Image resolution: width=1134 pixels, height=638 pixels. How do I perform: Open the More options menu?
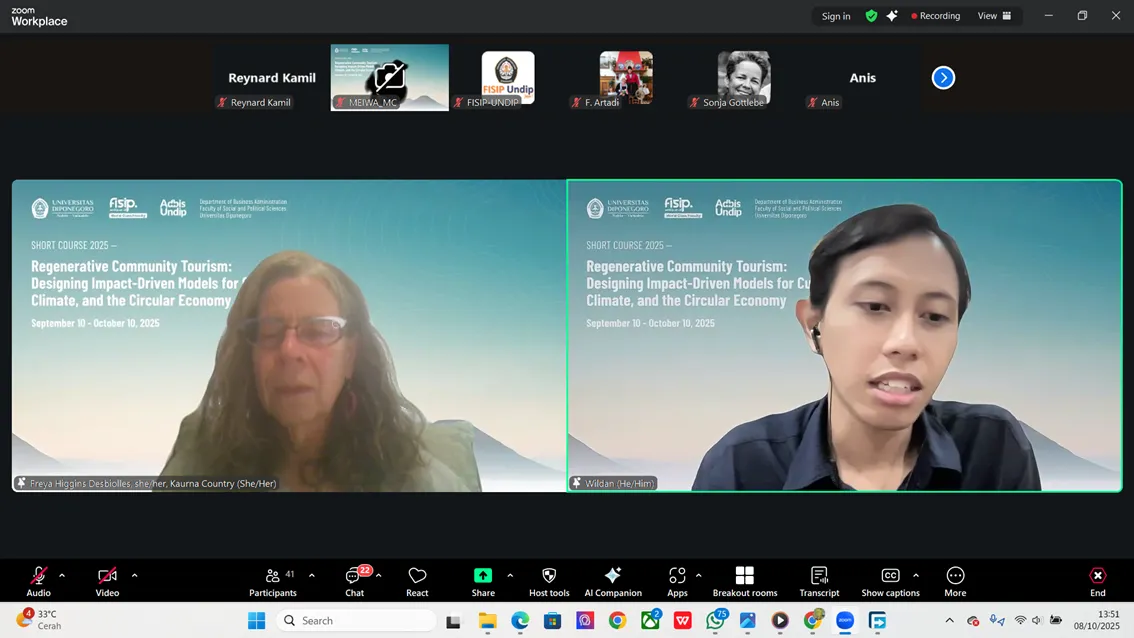pyautogui.click(x=955, y=581)
